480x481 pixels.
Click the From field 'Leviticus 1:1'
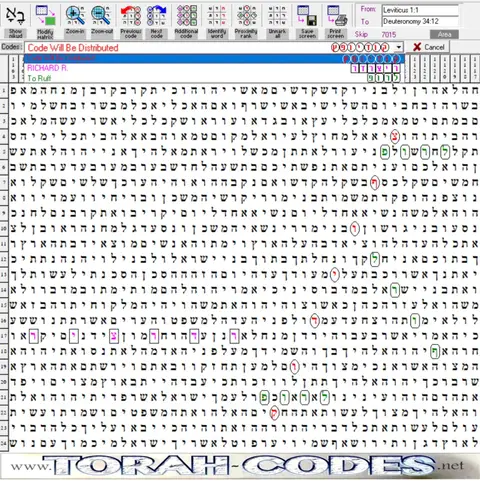(420, 10)
